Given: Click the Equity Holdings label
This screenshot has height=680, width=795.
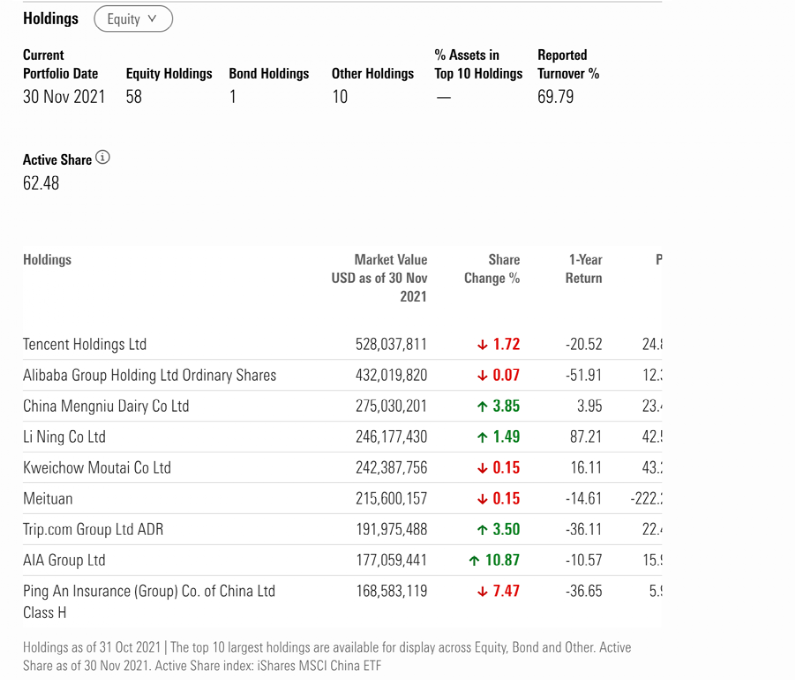Looking at the screenshot, I should coord(169,74).
